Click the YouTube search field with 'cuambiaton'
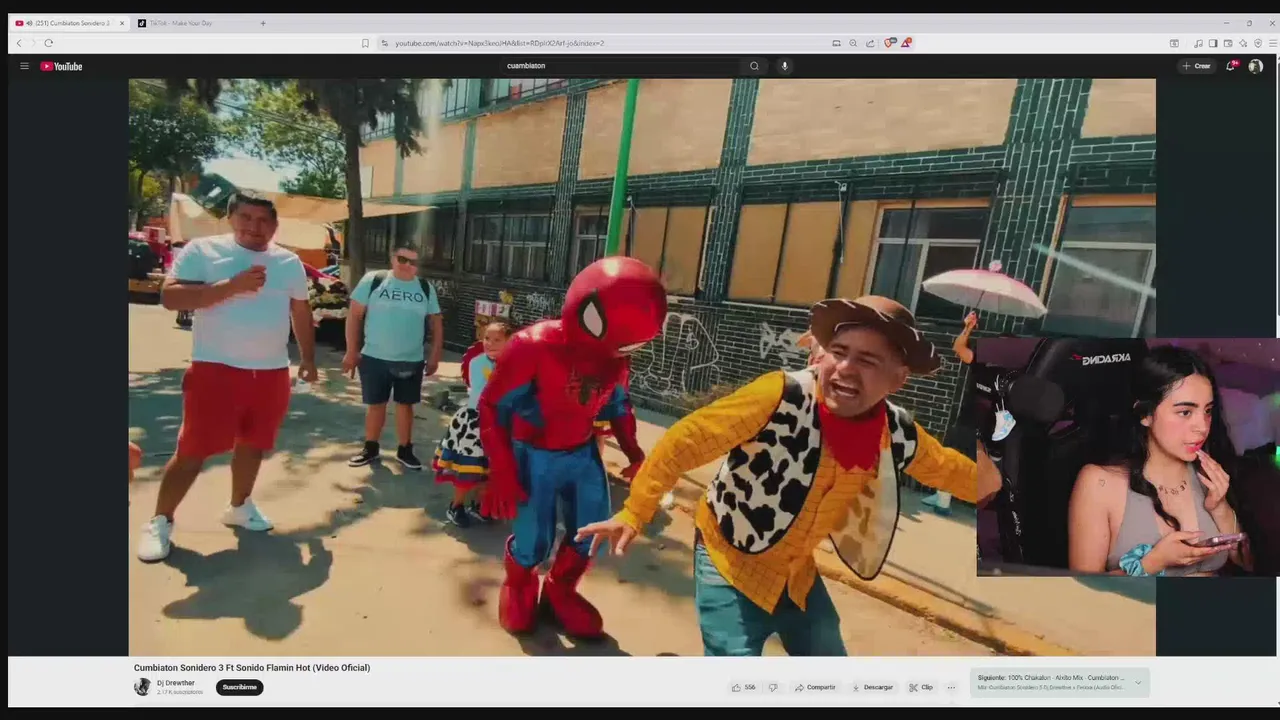Image resolution: width=1280 pixels, height=720 pixels. [620, 66]
